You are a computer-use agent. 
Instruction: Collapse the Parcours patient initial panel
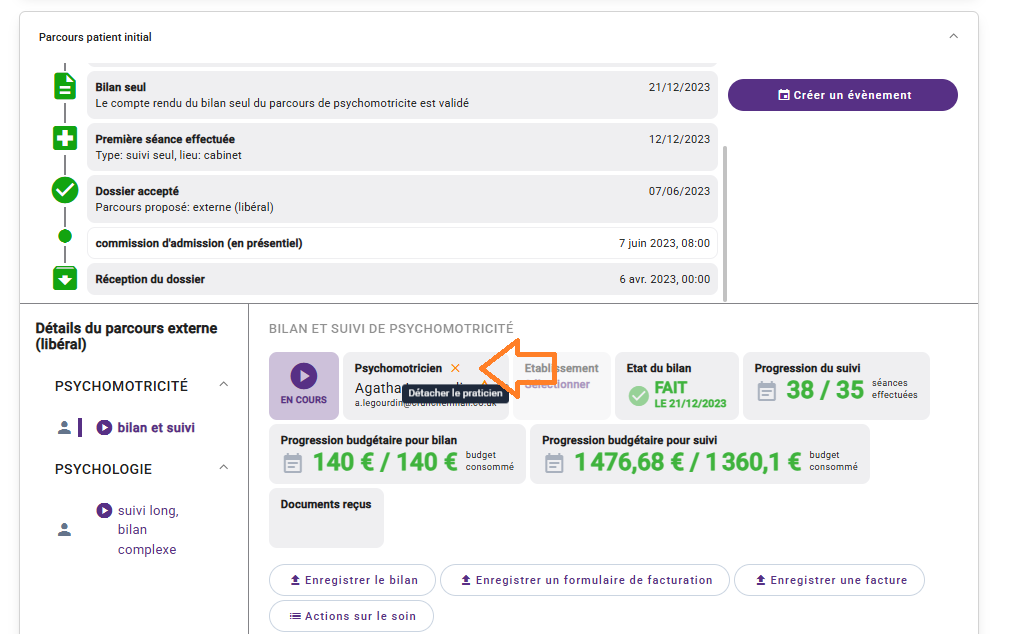(x=953, y=37)
